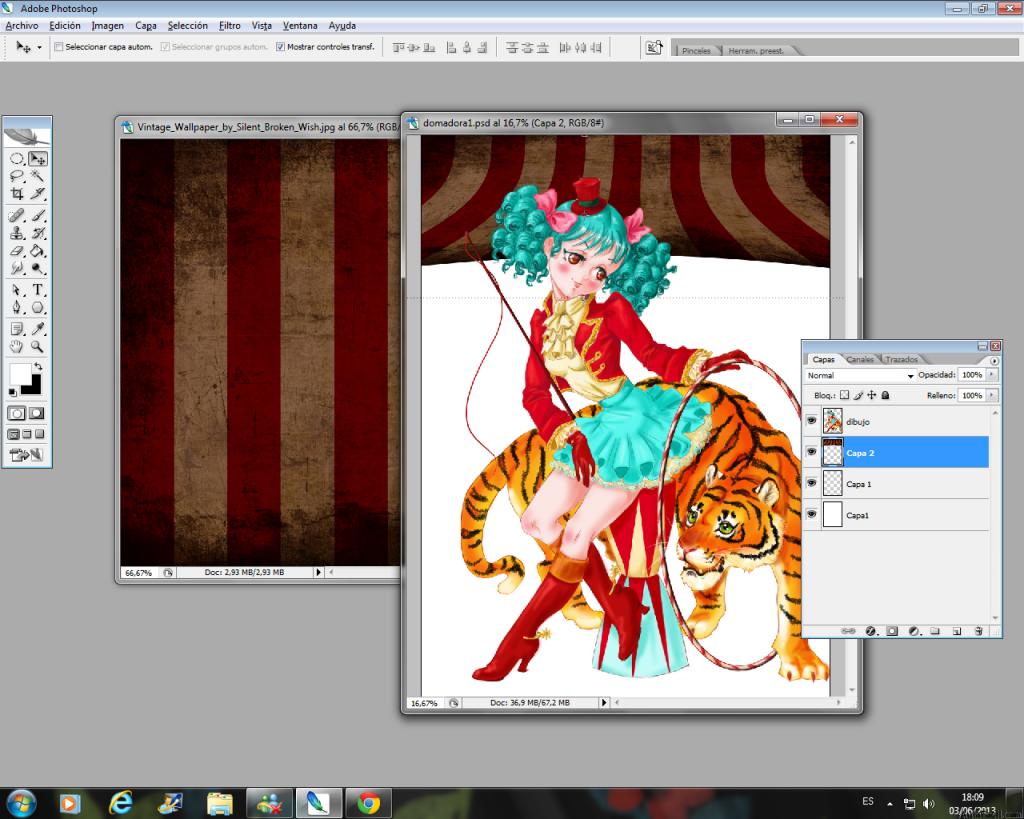This screenshot has width=1024, height=819.
Task: Open the Layers panel options menu
Action: [x=994, y=361]
